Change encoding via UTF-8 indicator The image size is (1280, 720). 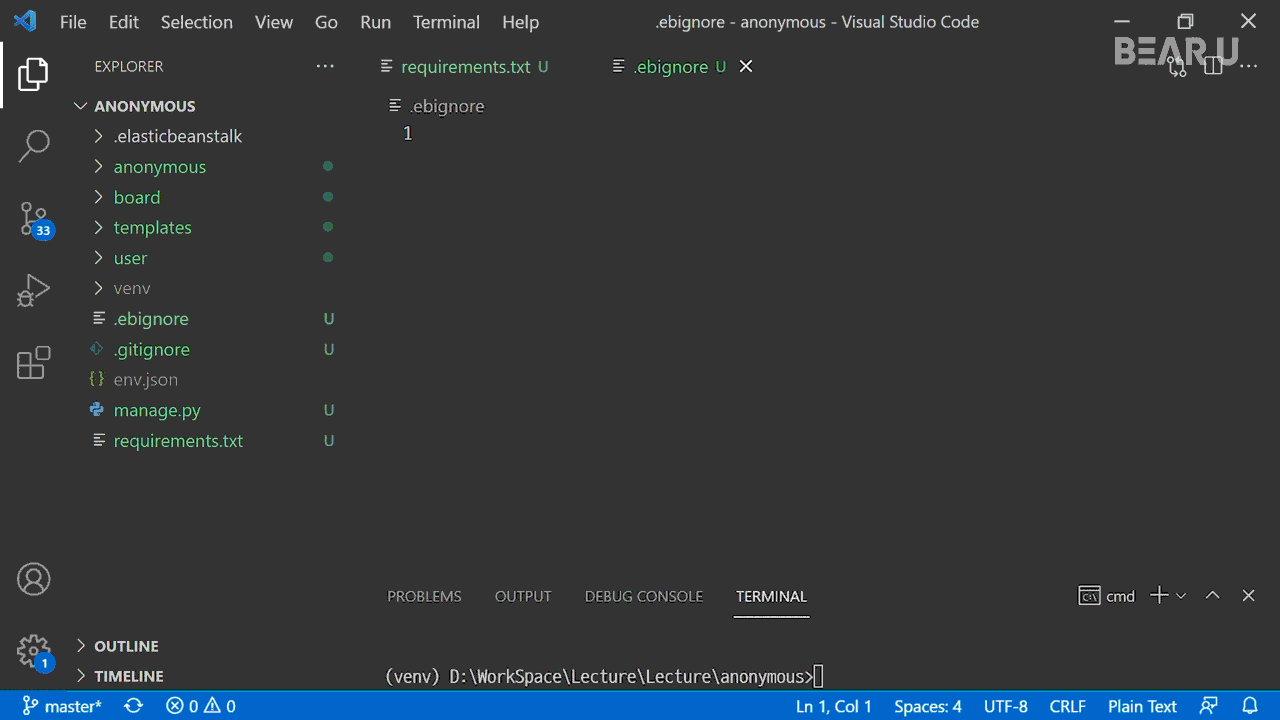(x=1005, y=706)
